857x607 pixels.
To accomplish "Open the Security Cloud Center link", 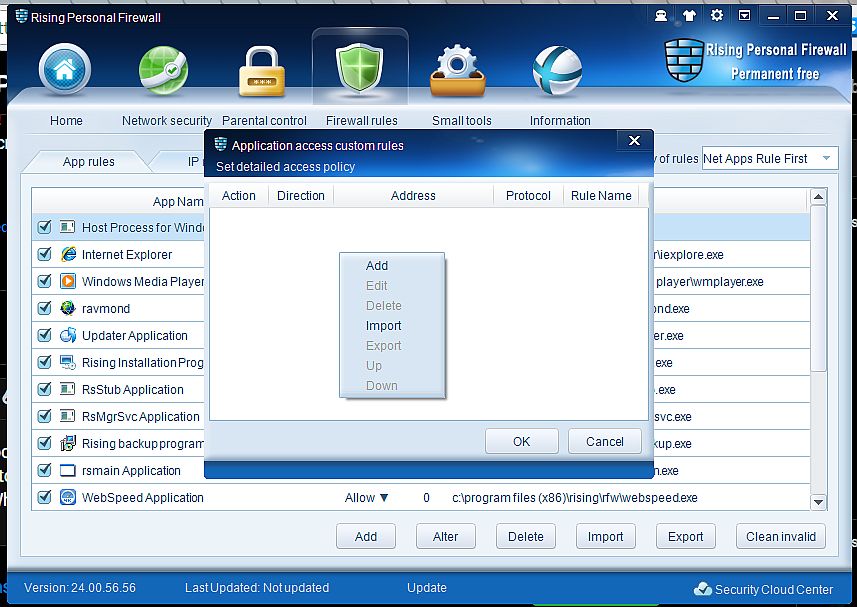I will pos(773,590).
